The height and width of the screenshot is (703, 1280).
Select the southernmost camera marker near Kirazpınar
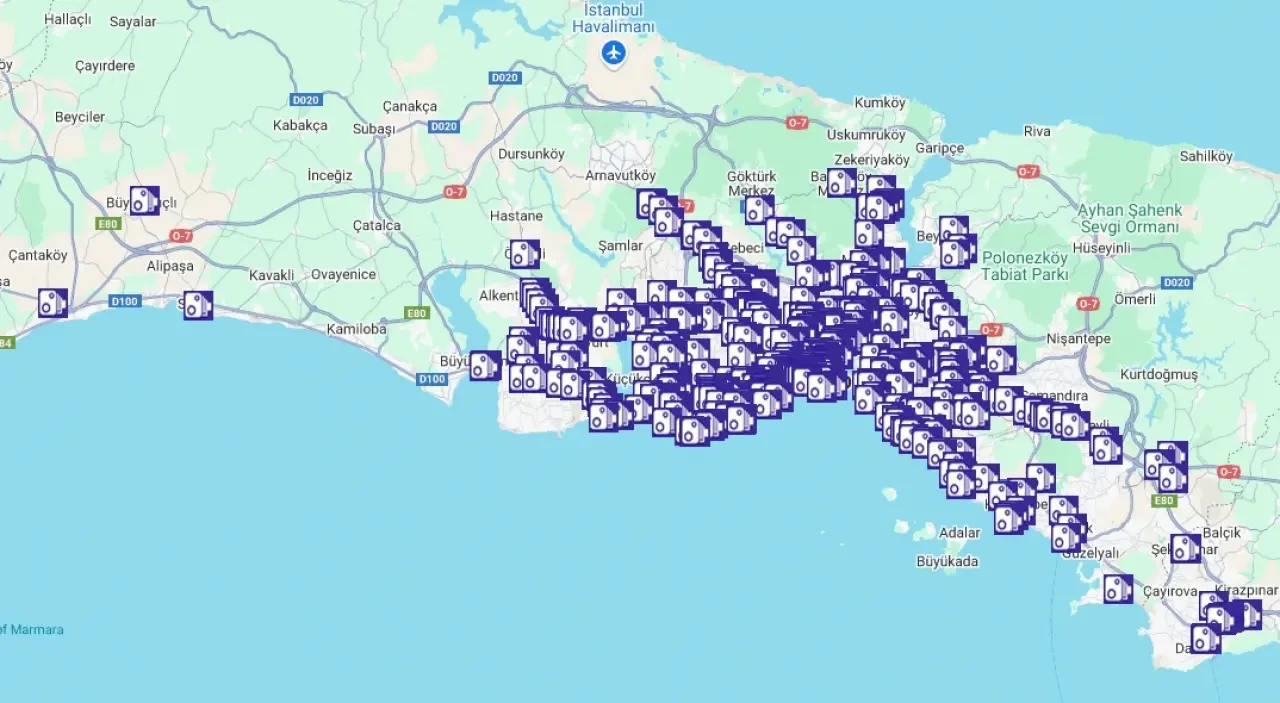[1205, 638]
